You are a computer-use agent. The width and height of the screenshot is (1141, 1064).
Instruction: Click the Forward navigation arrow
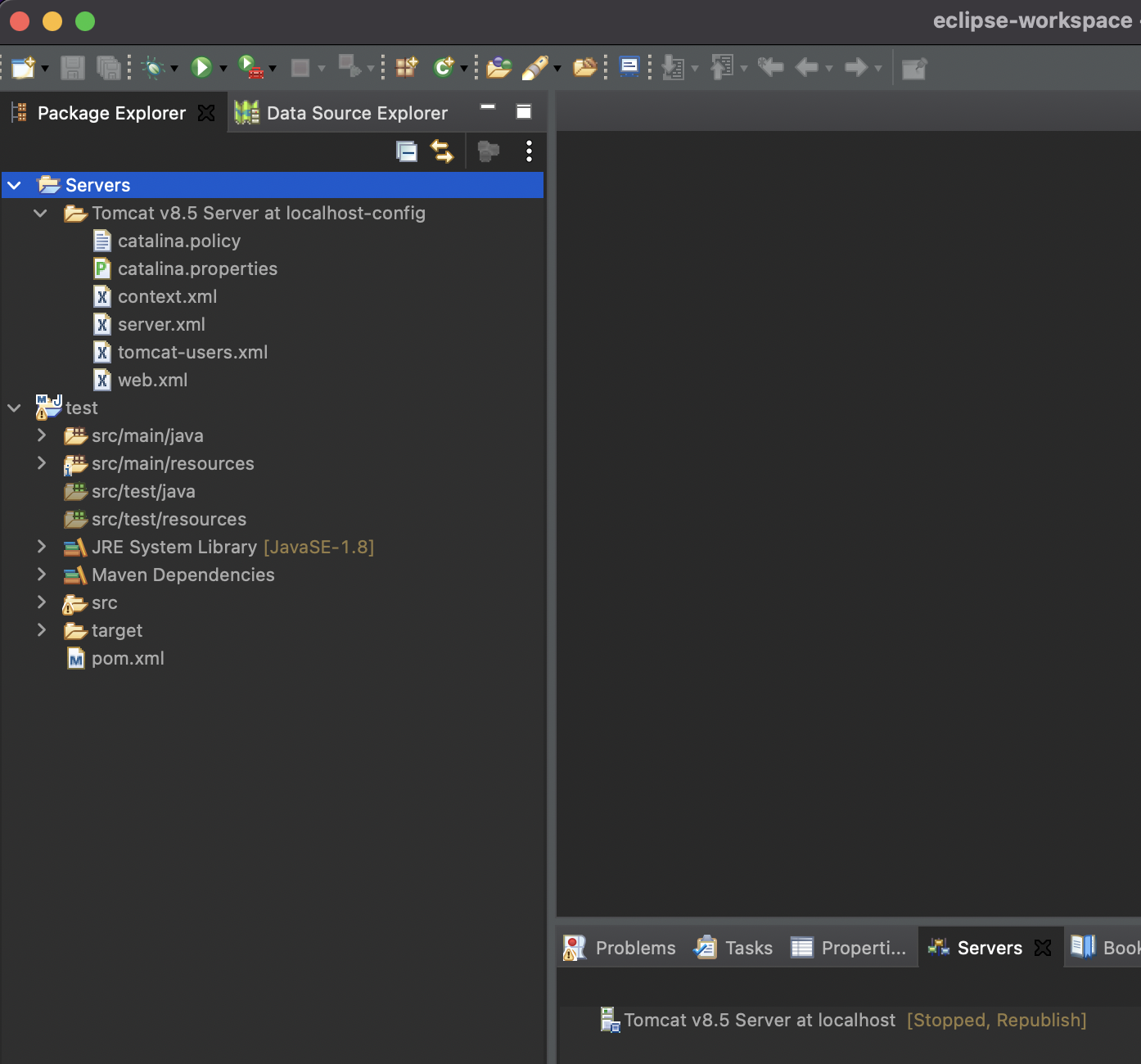[x=856, y=67]
